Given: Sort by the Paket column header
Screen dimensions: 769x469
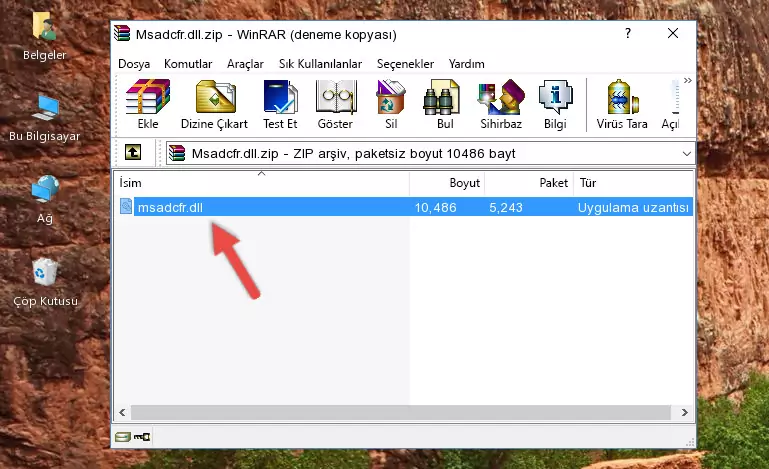Looking at the screenshot, I should click(529, 183).
